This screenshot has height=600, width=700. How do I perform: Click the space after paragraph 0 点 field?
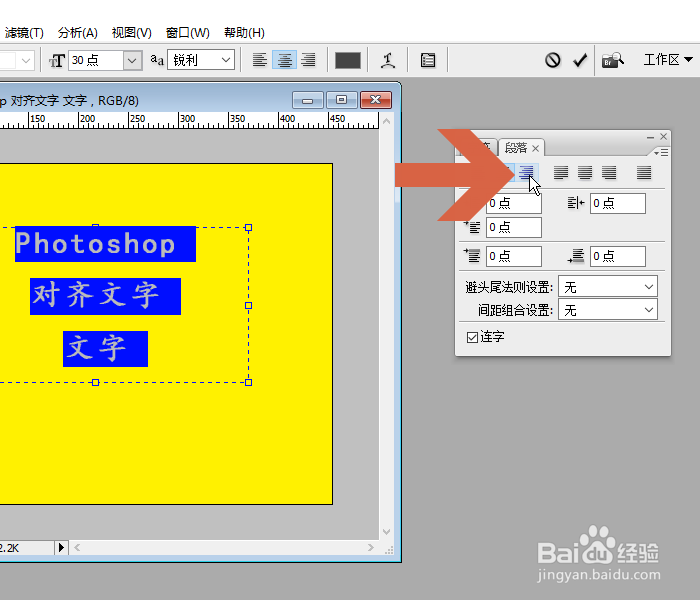pos(617,256)
